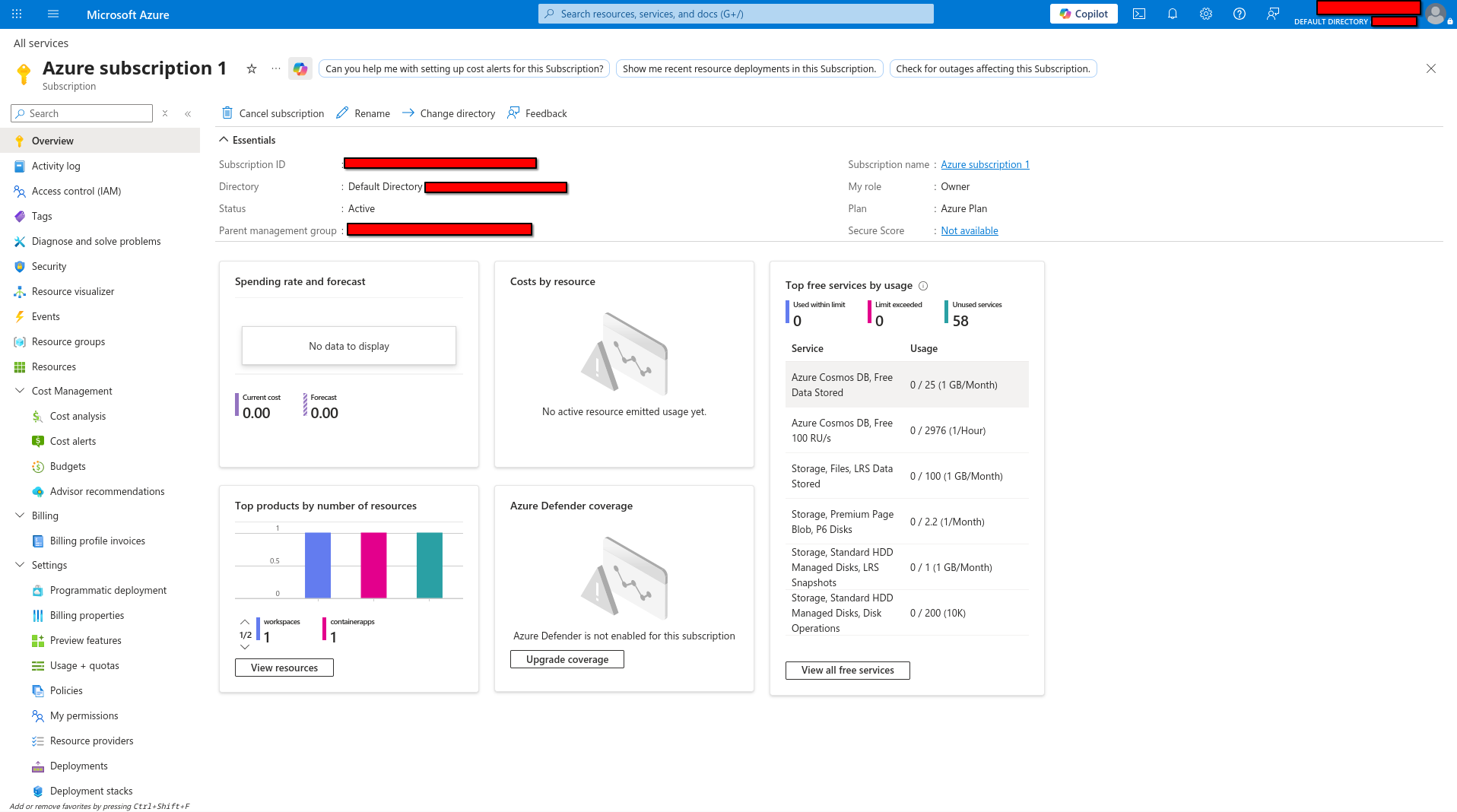Click the recent resource deployments suggestion
This screenshot has width=1457, height=812.
coord(750,68)
